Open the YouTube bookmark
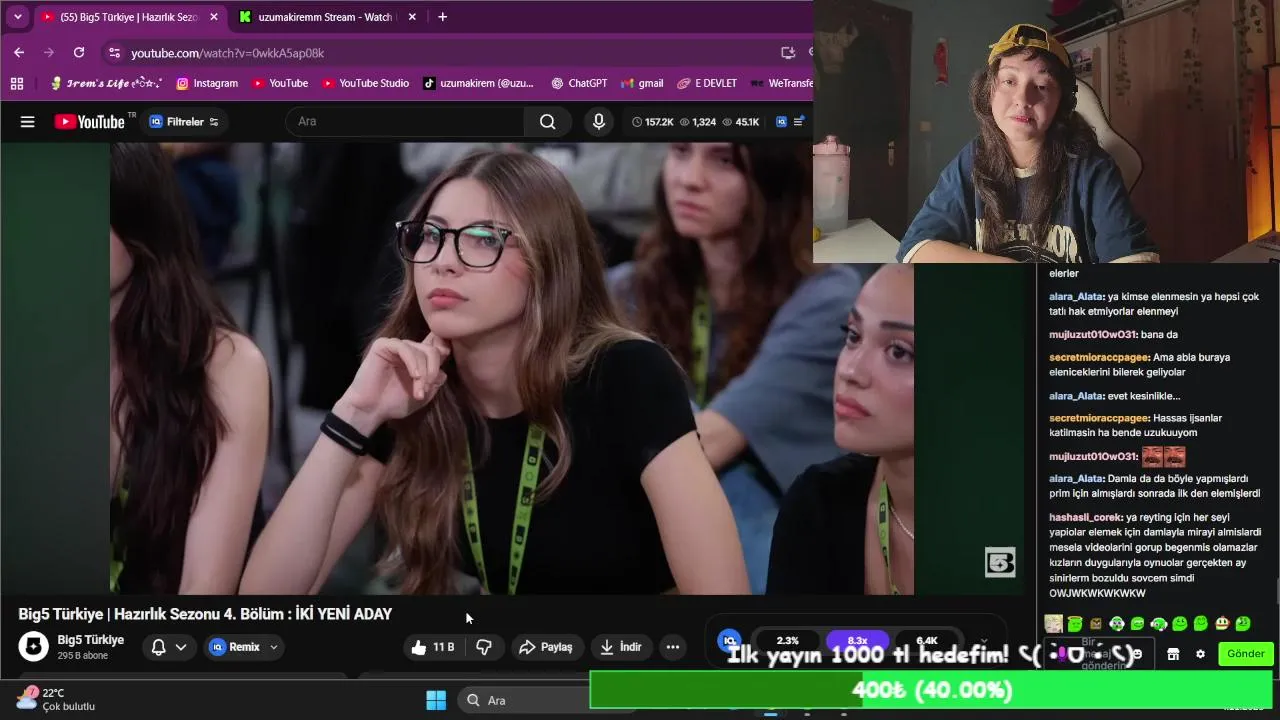This screenshot has width=1280, height=720. click(x=280, y=83)
